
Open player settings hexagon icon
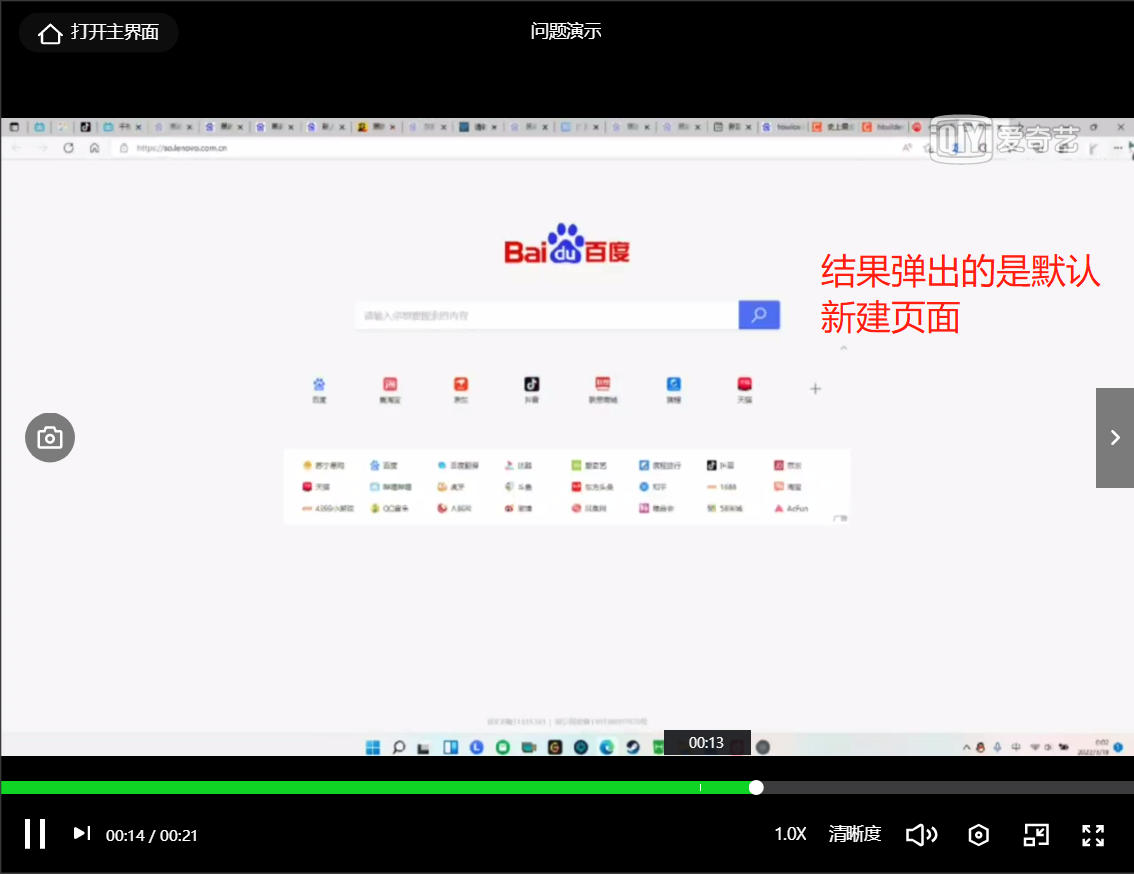coord(979,835)
